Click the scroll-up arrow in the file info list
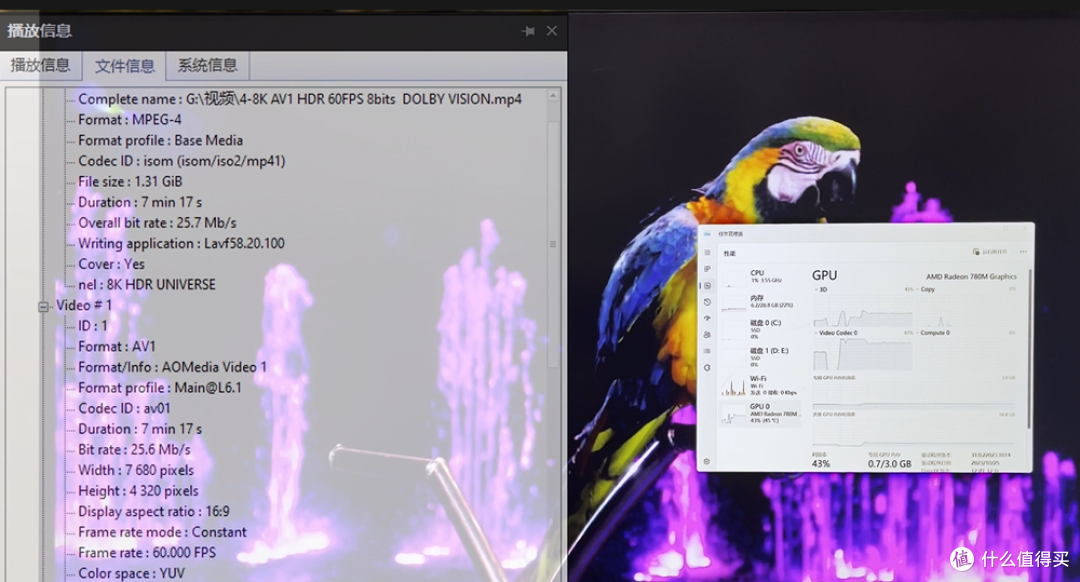 click(552, 96)
